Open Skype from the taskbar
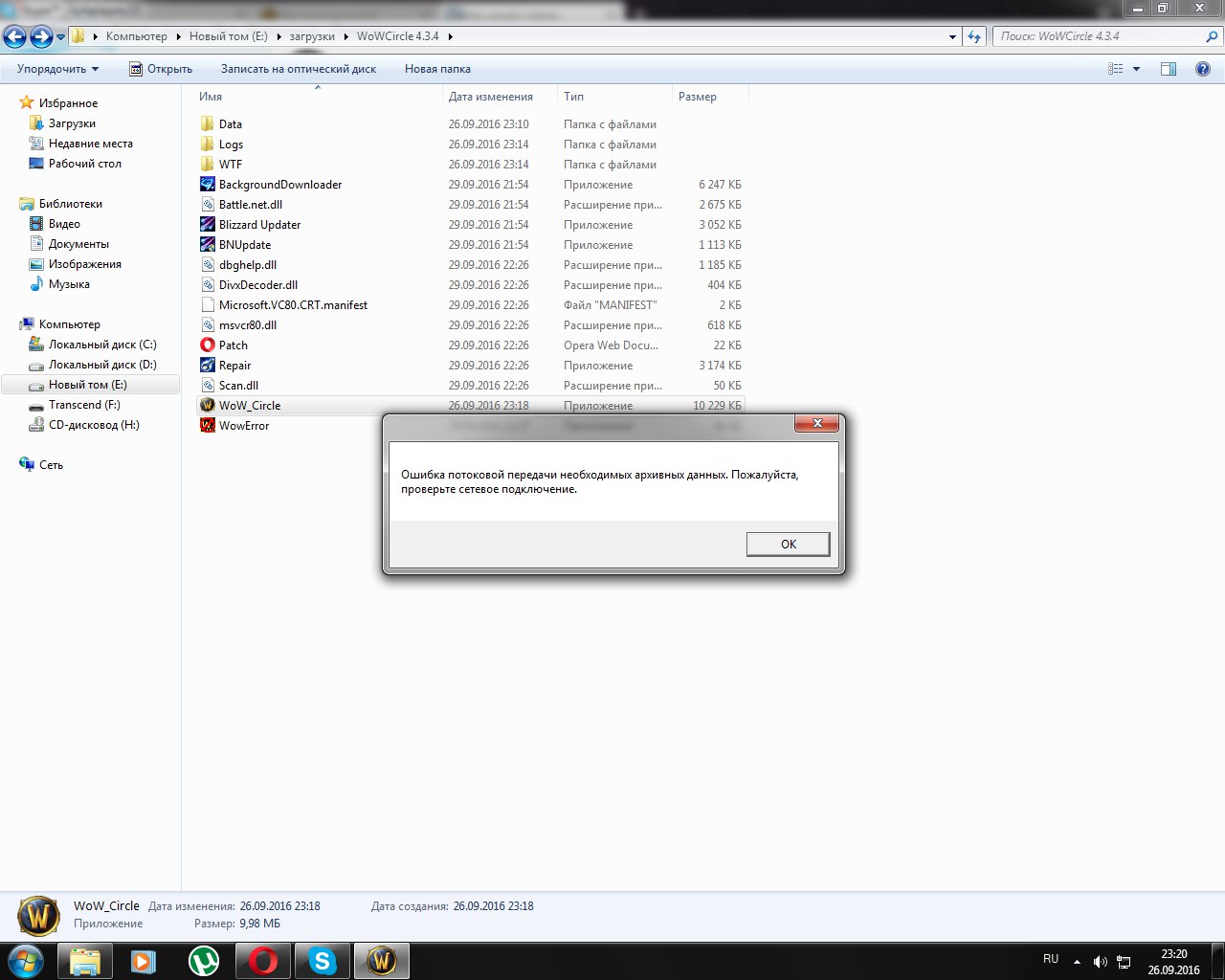The width and height of the screenshot is (1225, 980). point(322,961)
